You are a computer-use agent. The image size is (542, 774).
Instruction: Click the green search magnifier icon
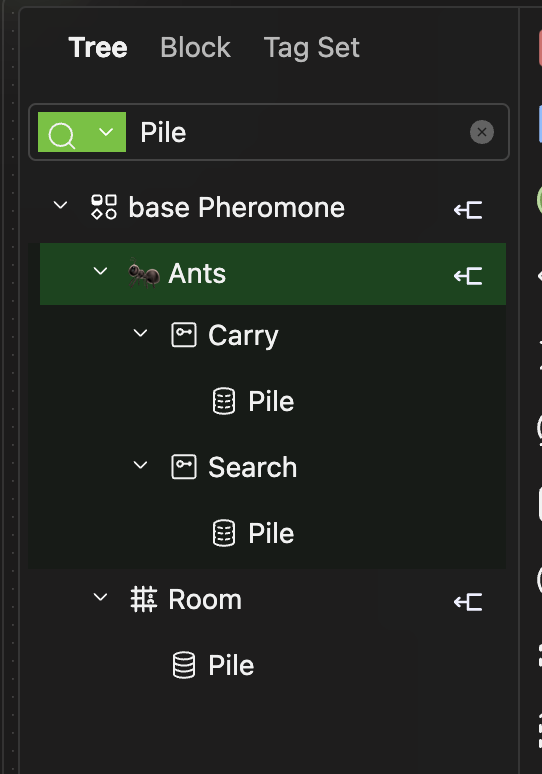[62, 134]
